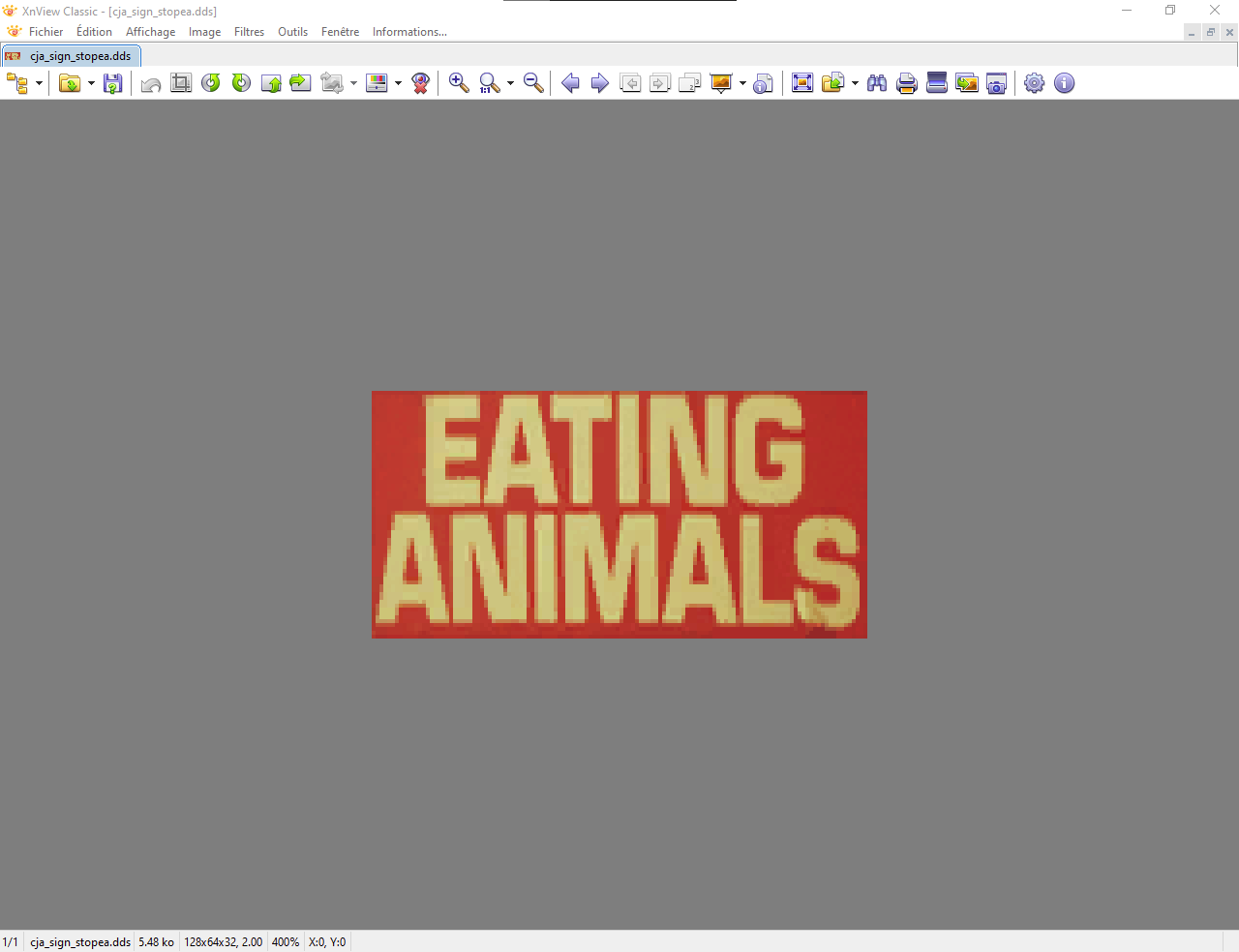Rotate the image counter-clockwise
This screenshot has width=1239, height=952.
(x=211, y=83)
